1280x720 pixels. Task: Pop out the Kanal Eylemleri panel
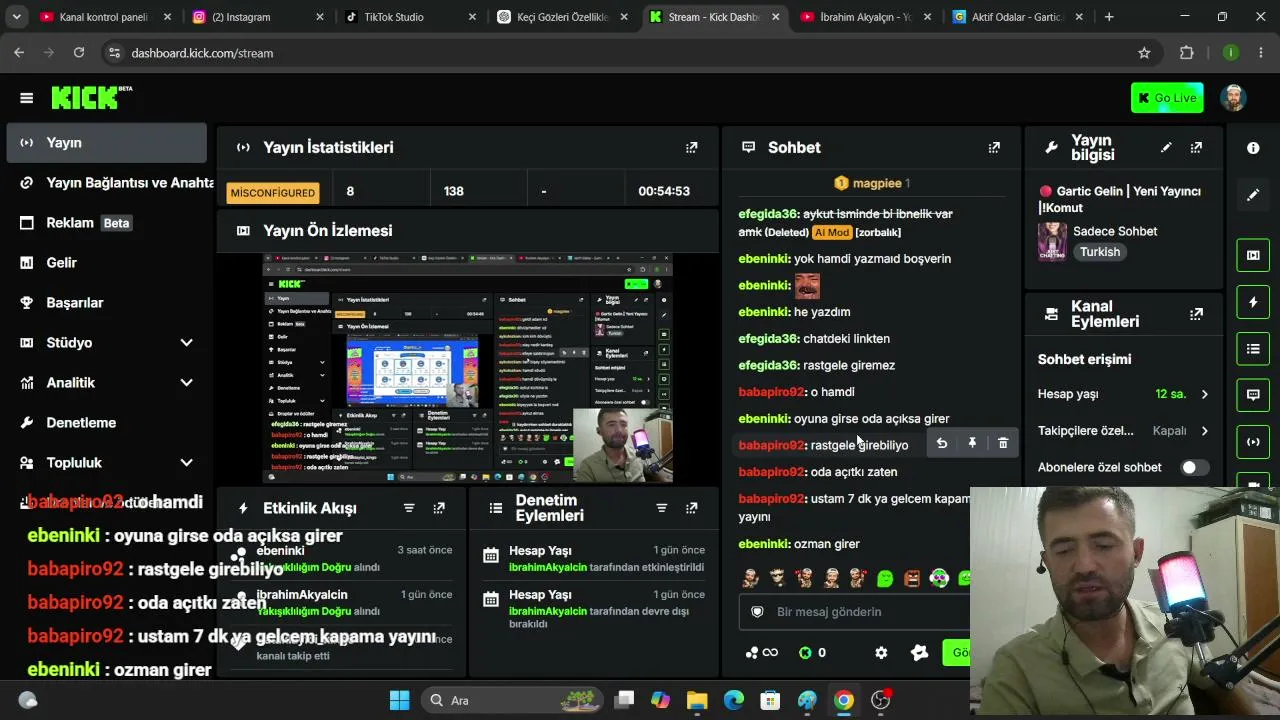pos(1196,314)
